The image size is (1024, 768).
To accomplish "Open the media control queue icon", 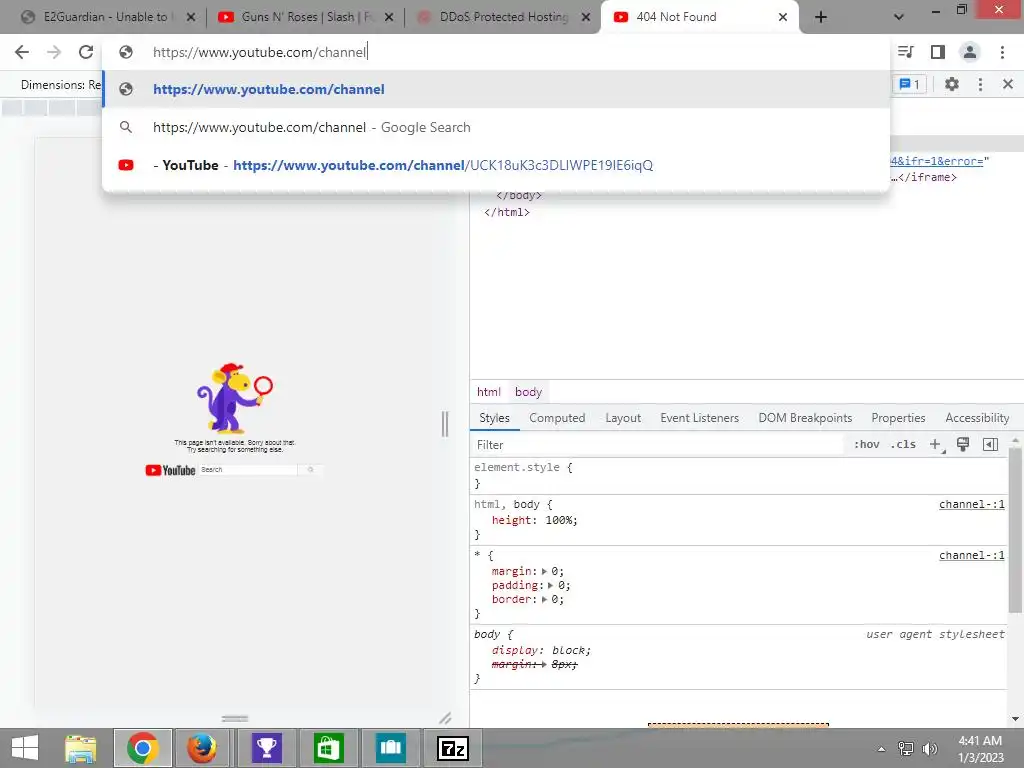I will tap(905, 52).
